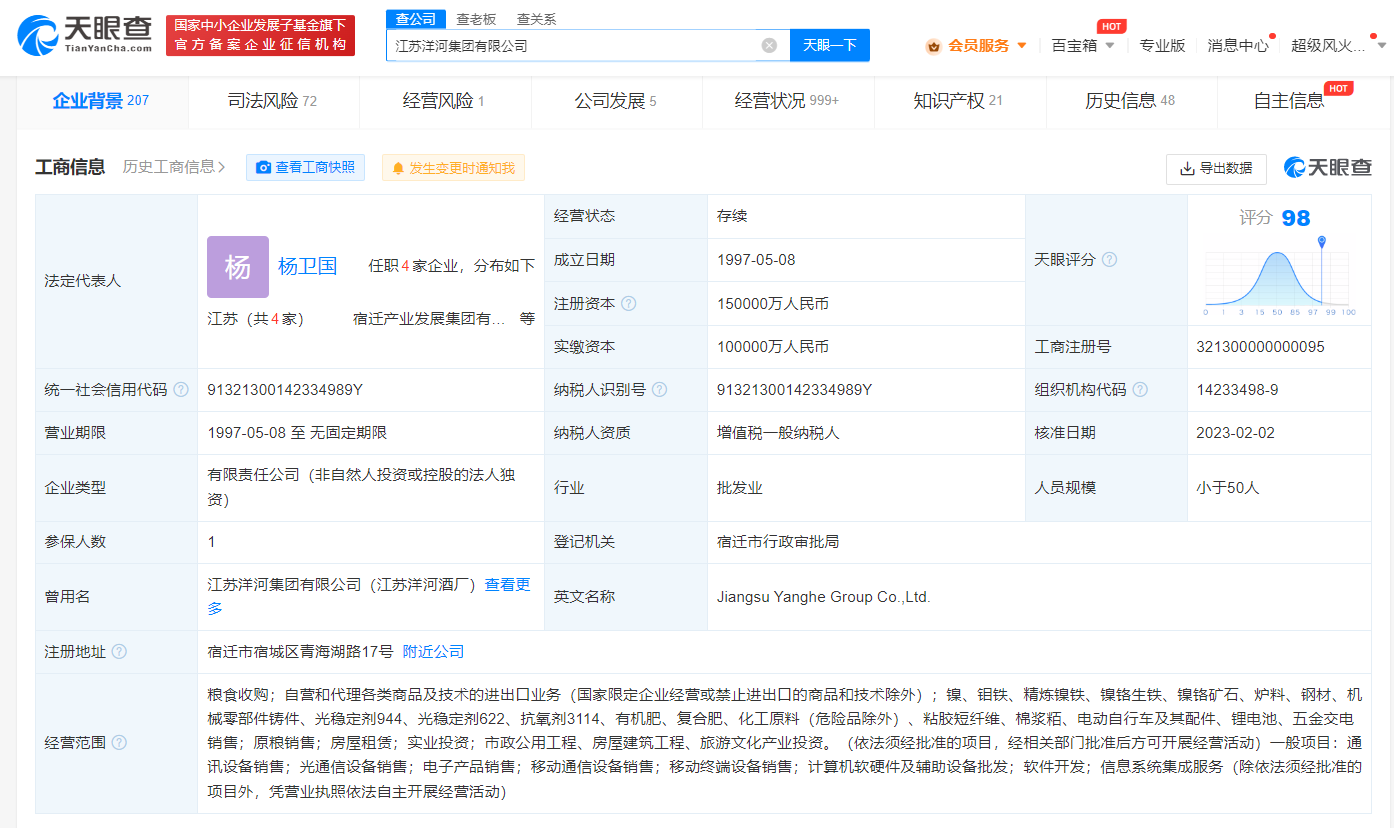Click the establishment date 1997-05-08
The image size is (1394, 828).
[756, 260]
